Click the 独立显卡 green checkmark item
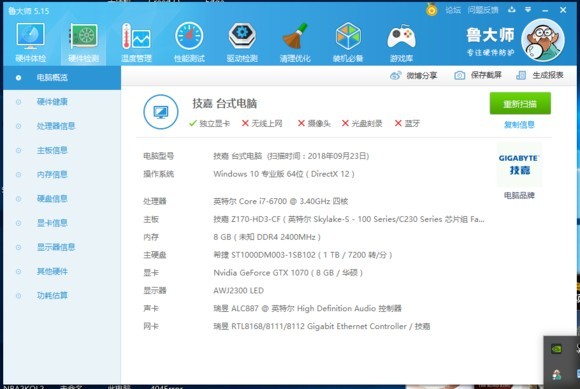 (x=209, y=124)
